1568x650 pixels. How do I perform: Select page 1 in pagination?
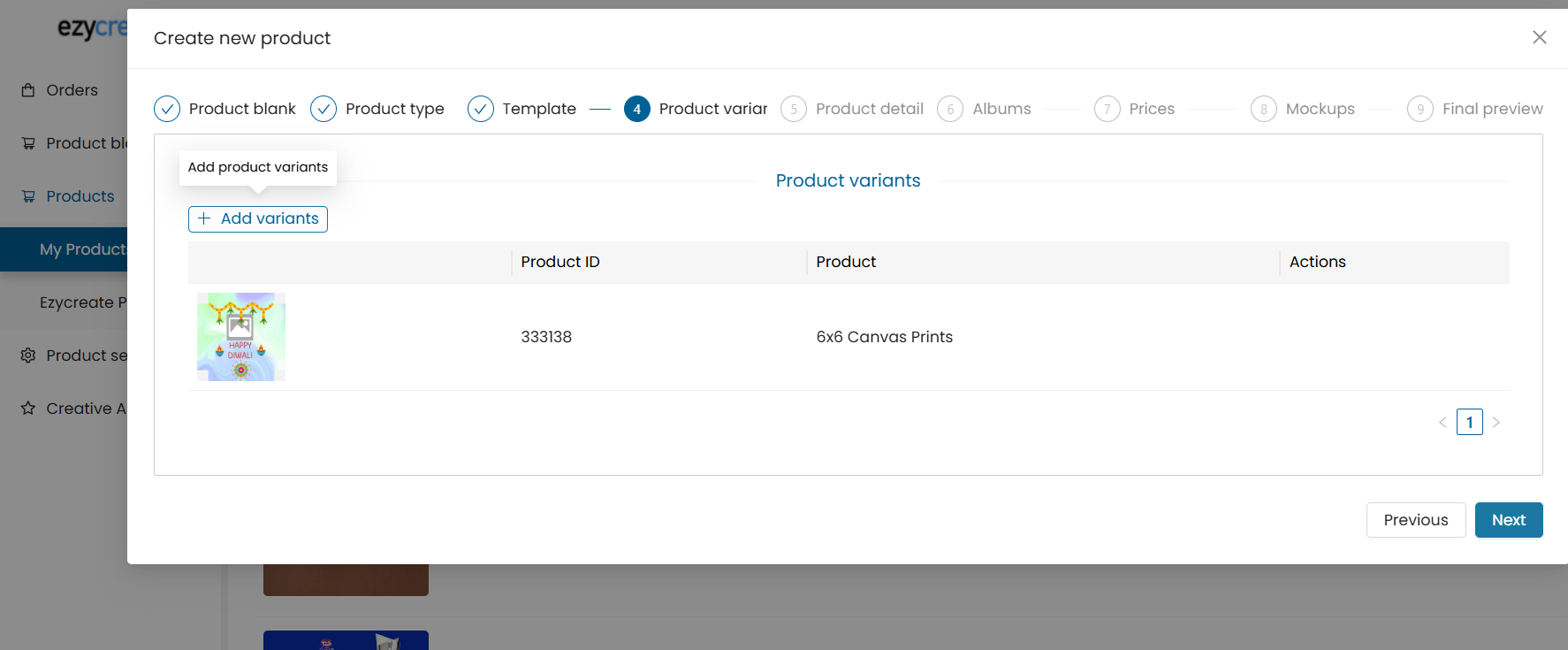[1470, 422]
